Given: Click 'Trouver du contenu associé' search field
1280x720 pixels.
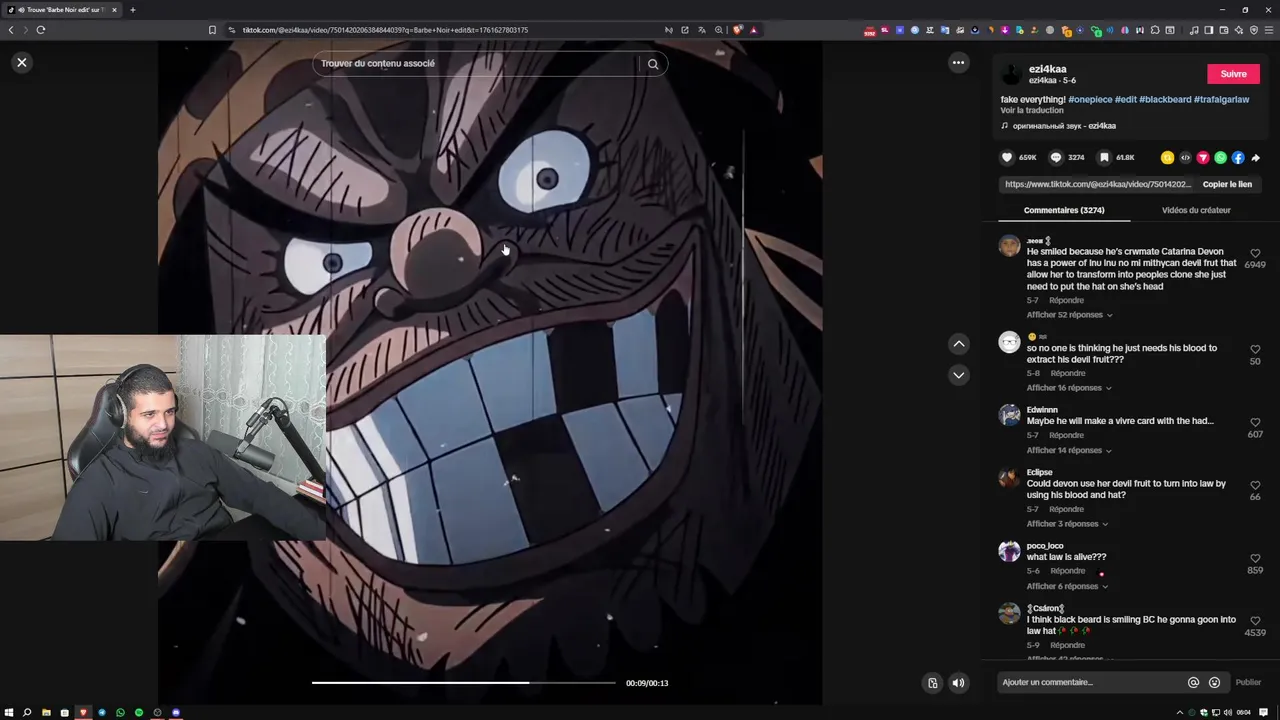Looking at the screenshot, I should click(x=477, y=64).
